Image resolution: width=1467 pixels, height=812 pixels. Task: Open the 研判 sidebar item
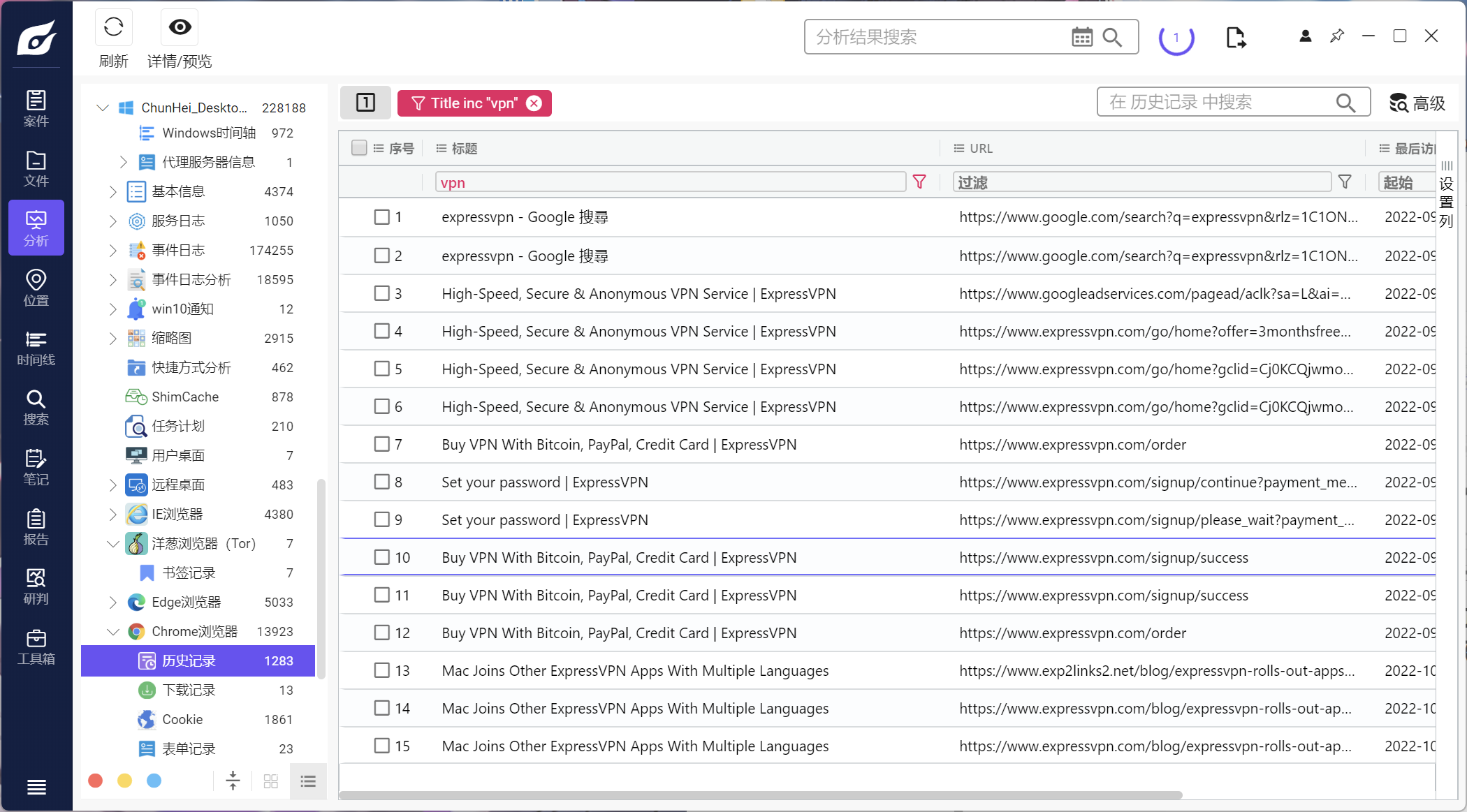click(36, 586)
